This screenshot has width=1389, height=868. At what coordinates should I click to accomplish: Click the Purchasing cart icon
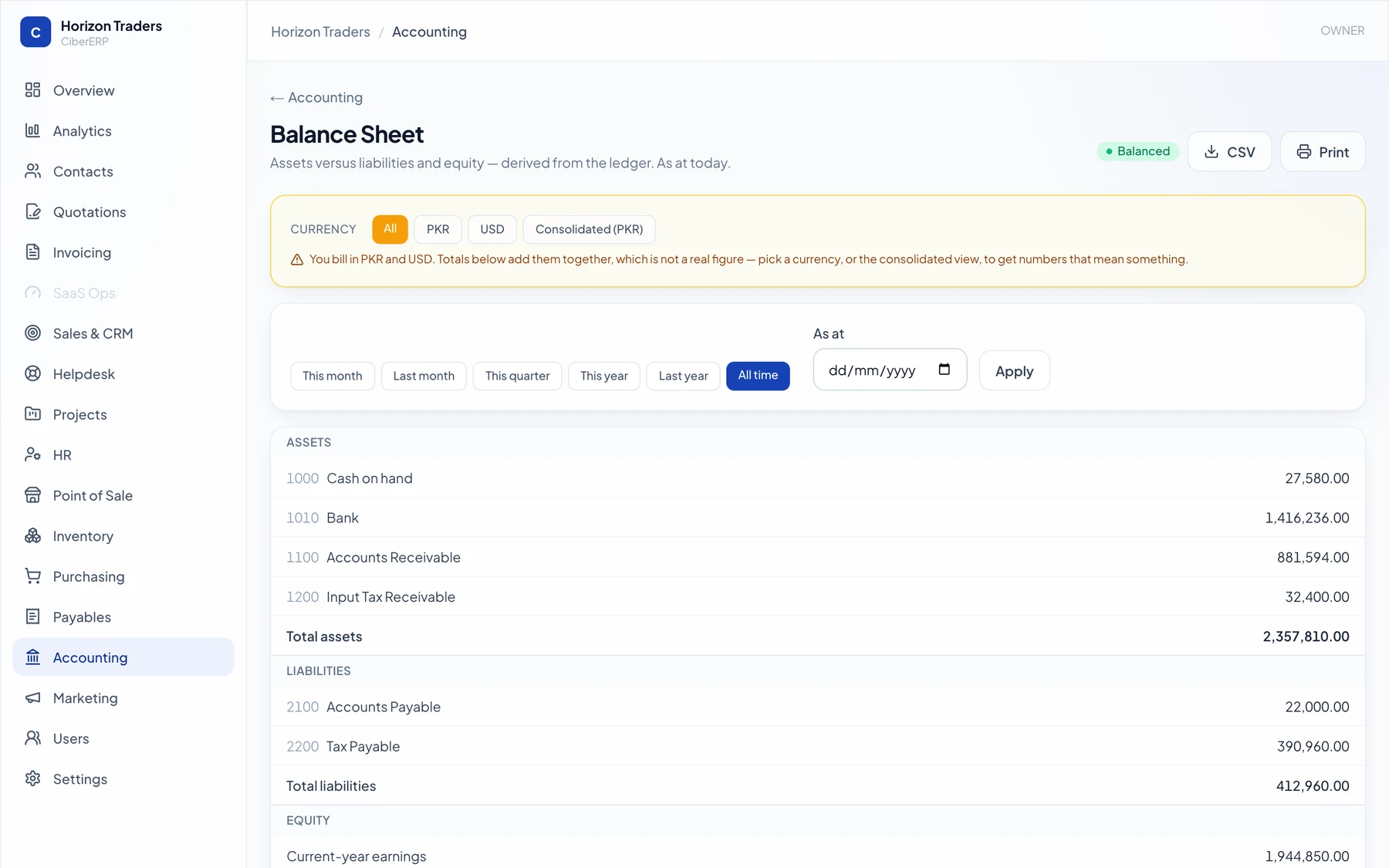pyautogui.click(x=32, y=576)
